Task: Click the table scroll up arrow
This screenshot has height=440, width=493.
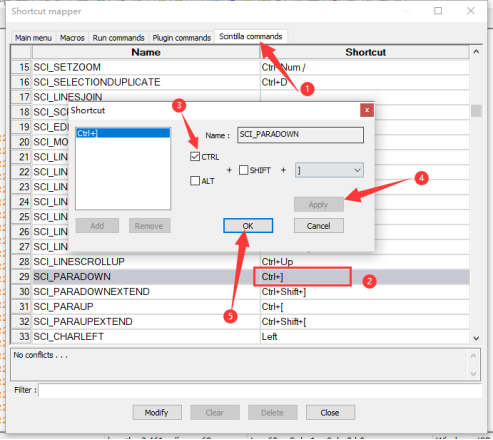Action: coord(476,52)
